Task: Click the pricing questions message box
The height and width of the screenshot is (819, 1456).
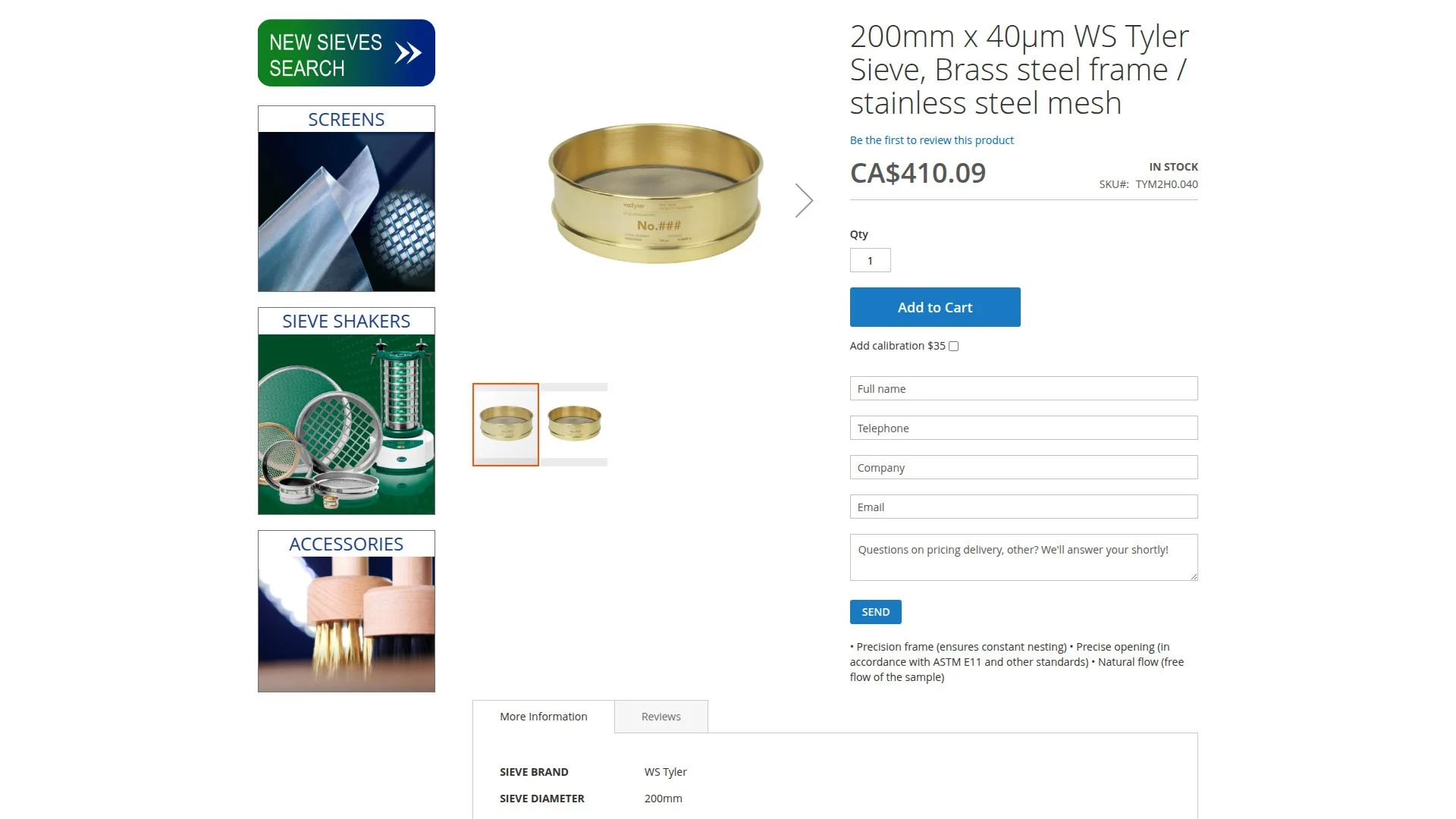Action: (1024, 557)
